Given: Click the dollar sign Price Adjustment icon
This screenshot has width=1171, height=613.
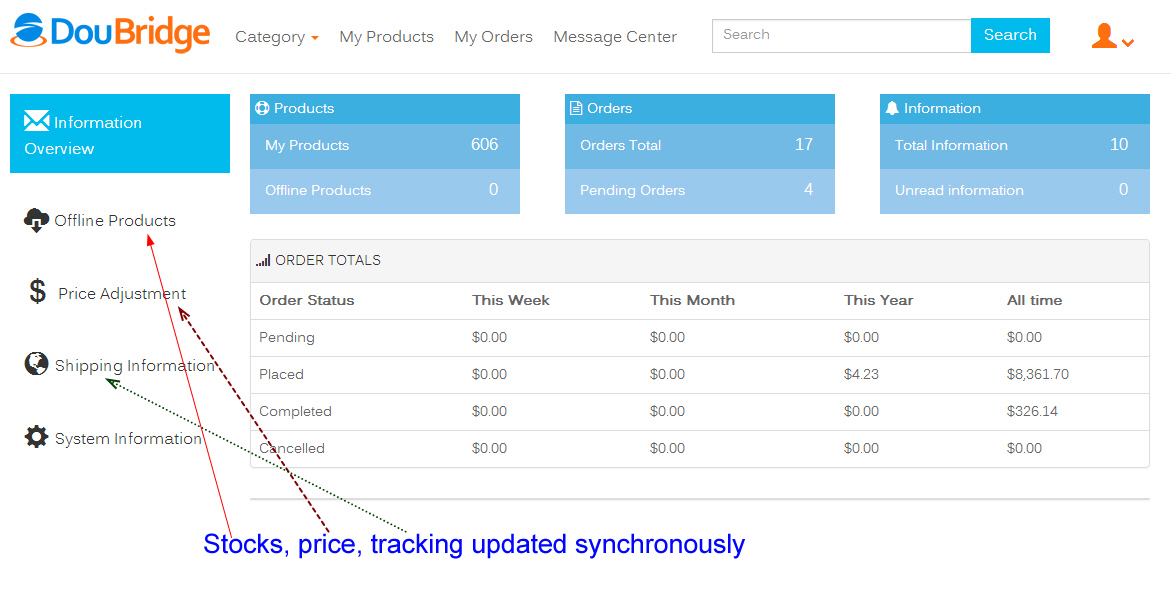Looking at the screenshot, I should 37,291.
